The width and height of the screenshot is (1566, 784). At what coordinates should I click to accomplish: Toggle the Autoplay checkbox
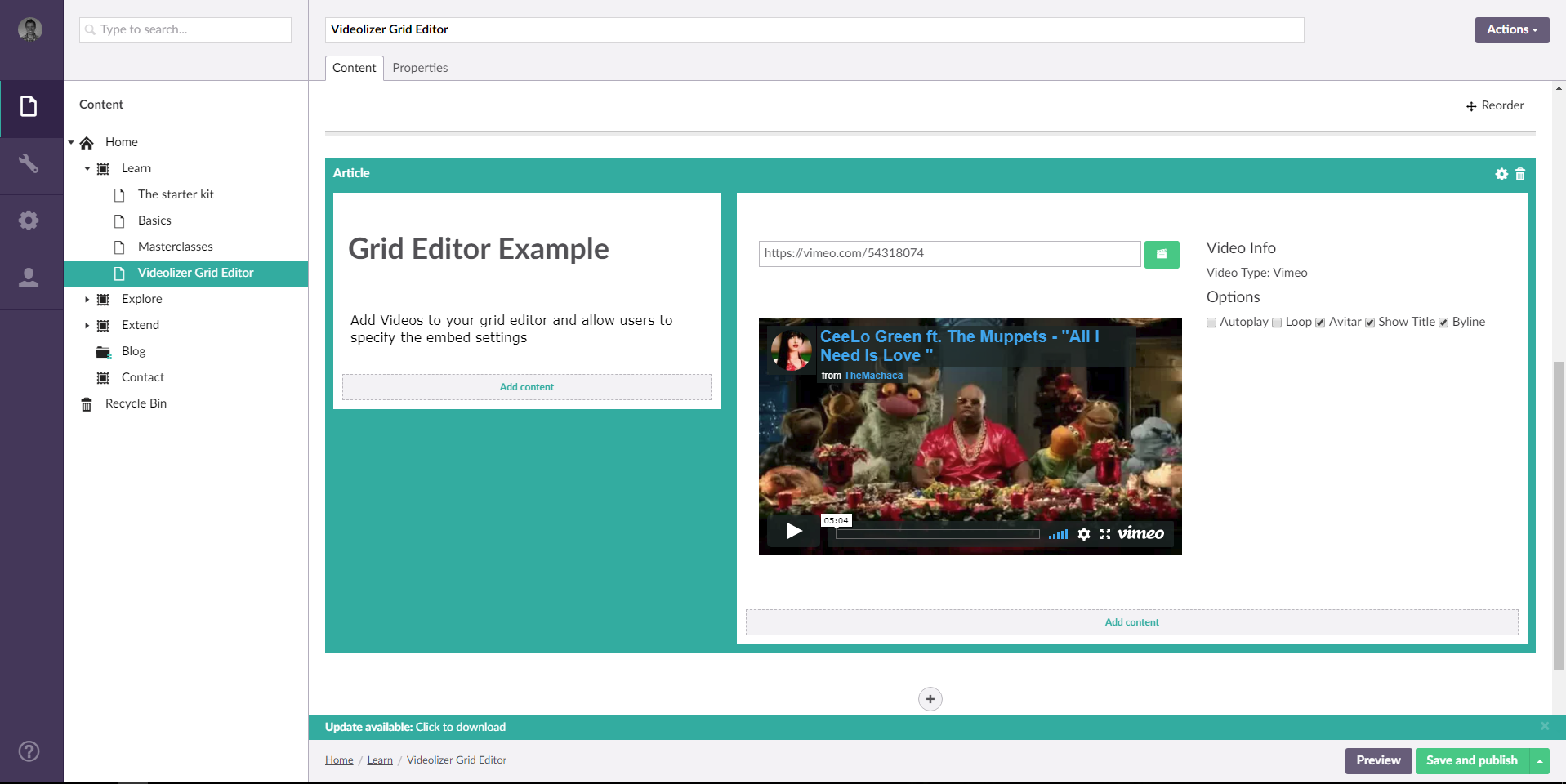(x=1211, y=323)
